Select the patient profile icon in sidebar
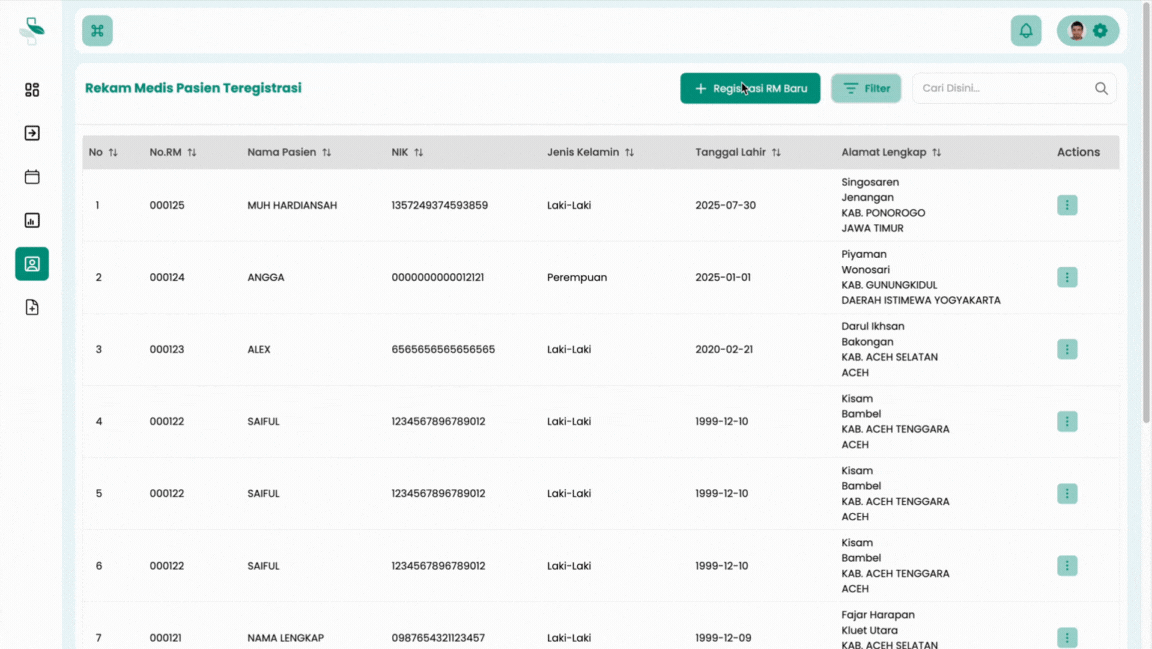 [x=32, y=264]
